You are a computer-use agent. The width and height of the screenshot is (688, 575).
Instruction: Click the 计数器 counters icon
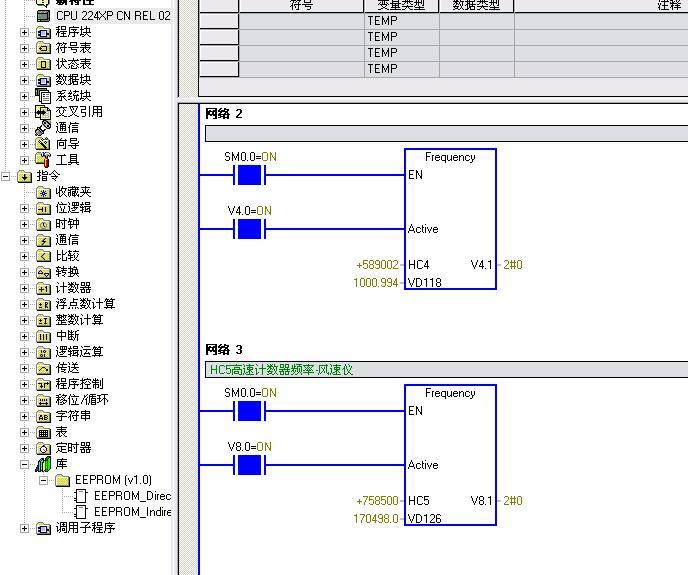pos(43,288)
